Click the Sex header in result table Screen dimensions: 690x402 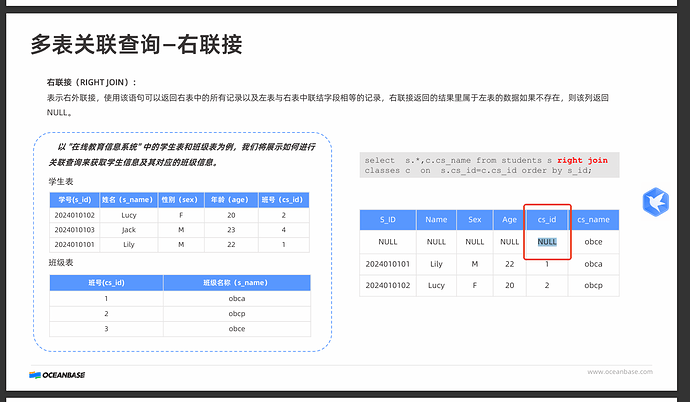click(474, 219)
